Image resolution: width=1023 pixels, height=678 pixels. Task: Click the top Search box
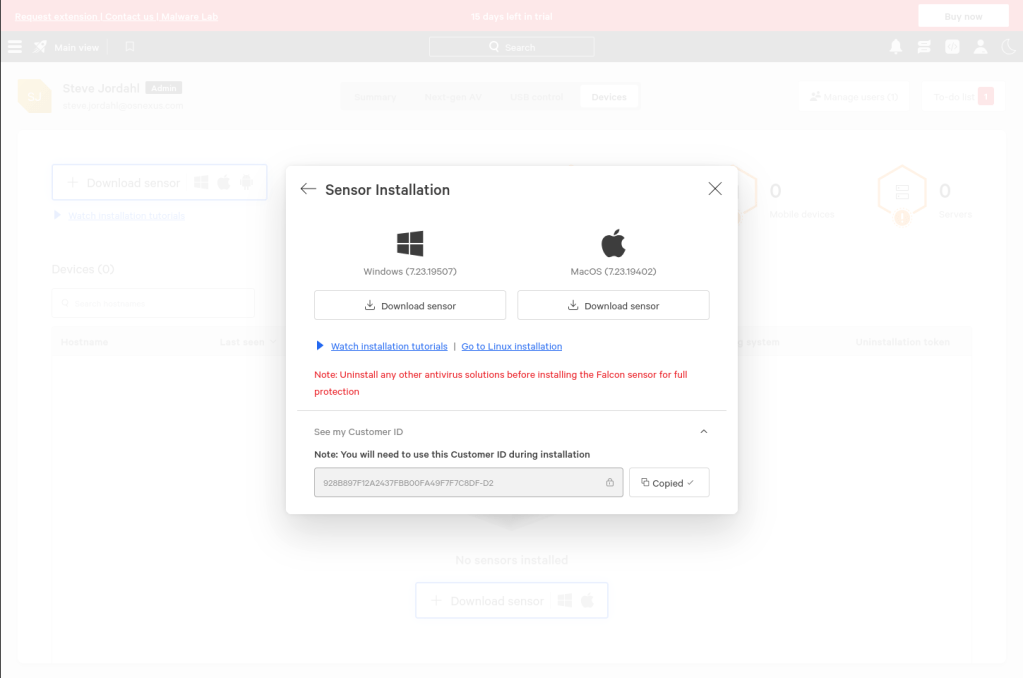tap(511, 47)
